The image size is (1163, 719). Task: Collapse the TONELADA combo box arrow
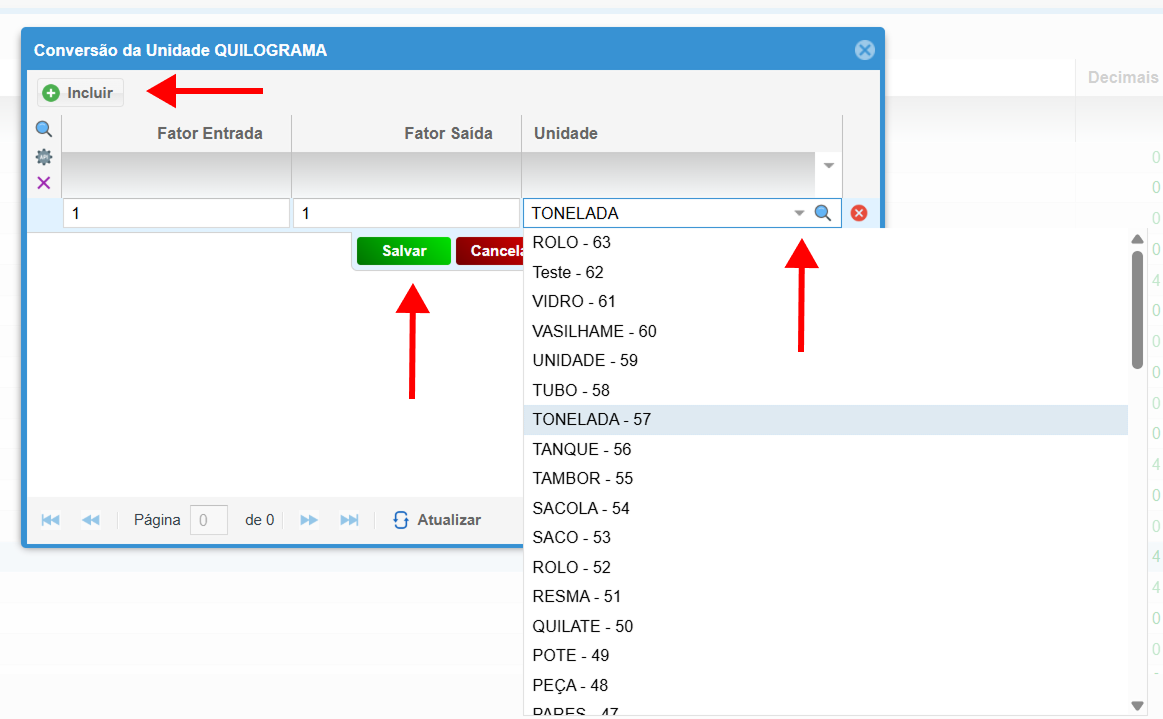(799, 213)
